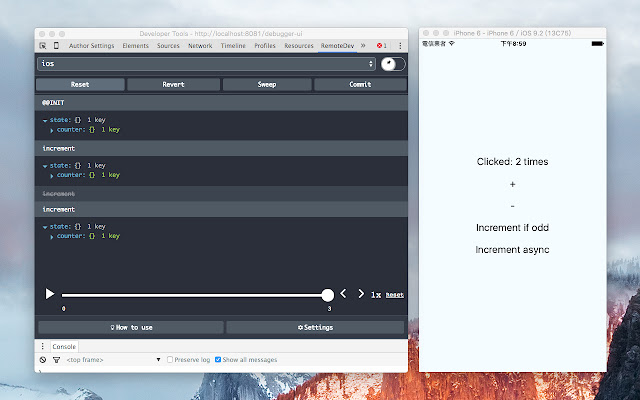
Task: Toggle the crossed-out increment action
Action: (221, 193)
